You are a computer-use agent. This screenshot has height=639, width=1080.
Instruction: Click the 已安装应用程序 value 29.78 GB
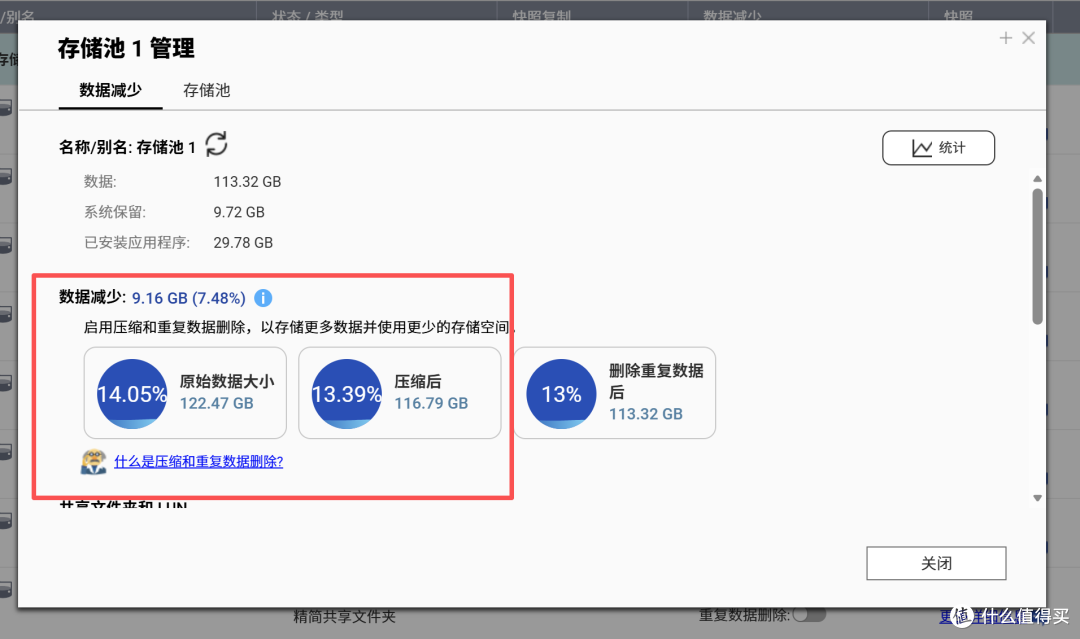(x=243, y=242)
